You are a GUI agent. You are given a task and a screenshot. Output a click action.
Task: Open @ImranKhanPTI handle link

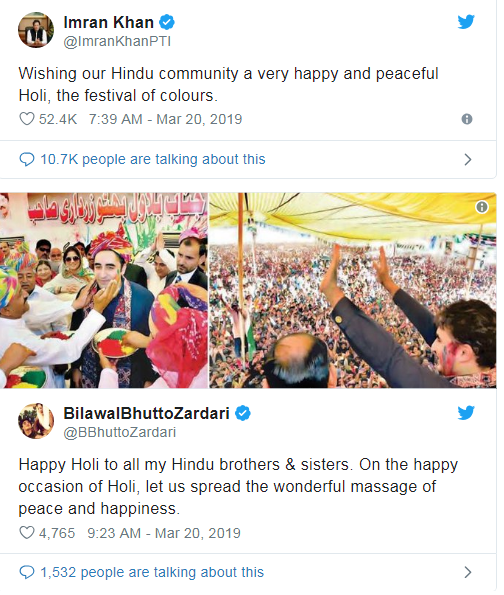tap(117, 41)
